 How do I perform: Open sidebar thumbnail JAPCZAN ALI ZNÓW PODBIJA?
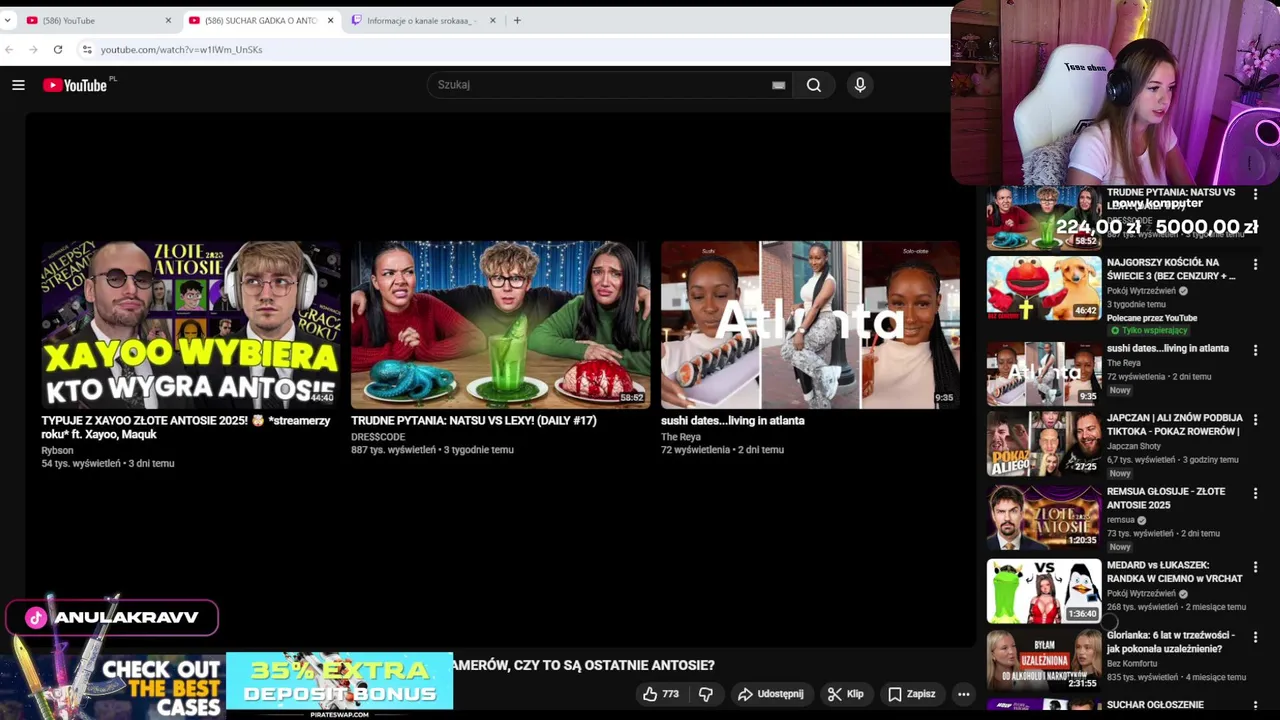[1044, 444]
